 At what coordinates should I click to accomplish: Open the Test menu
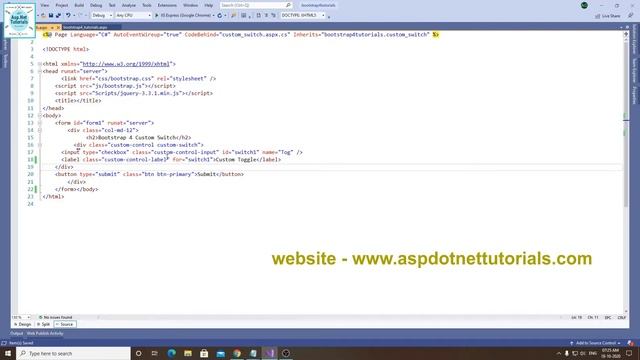point(112,5)
